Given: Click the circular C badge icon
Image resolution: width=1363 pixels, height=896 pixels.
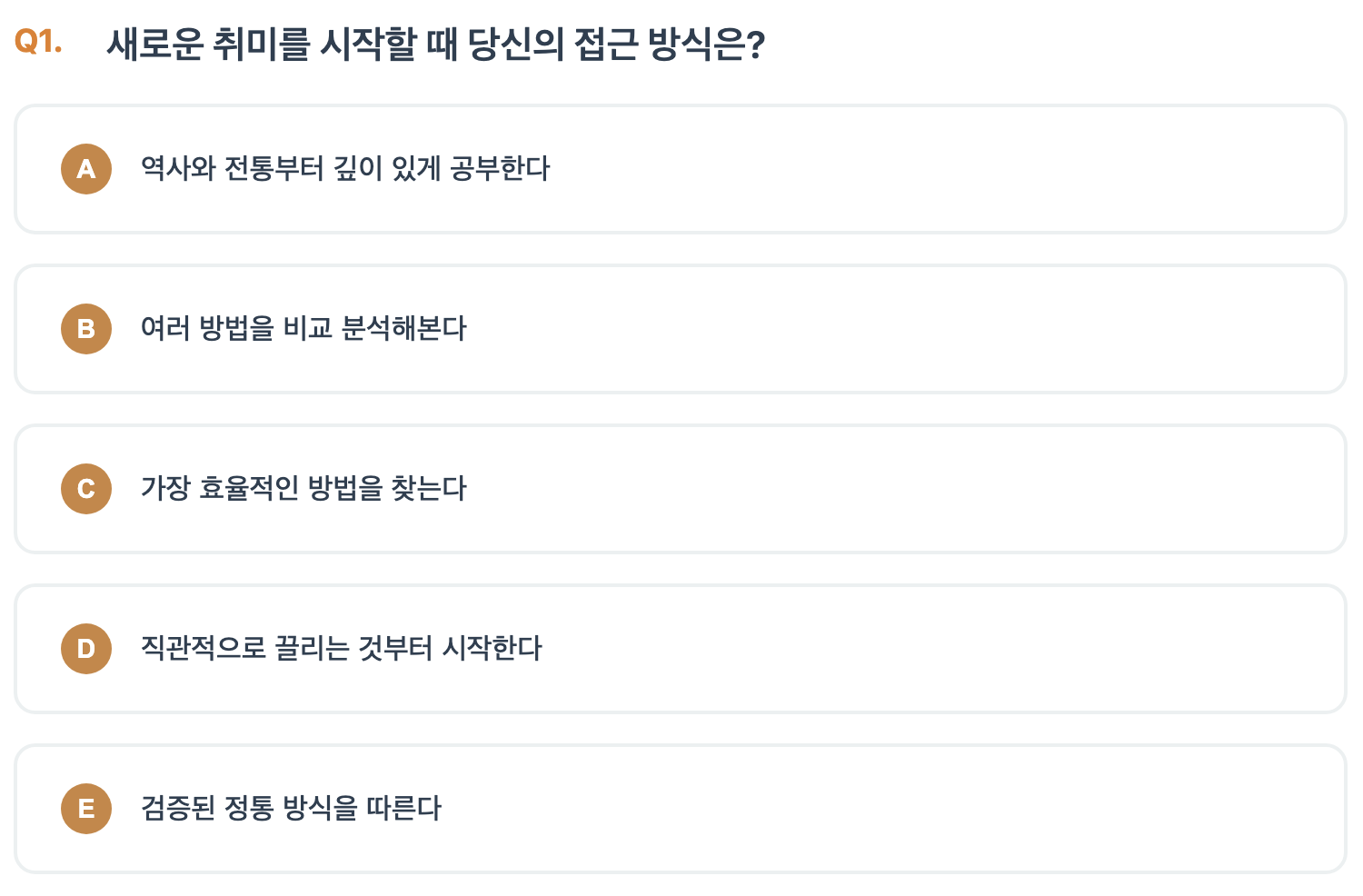Looking at the screenshot, I should 85,489.
